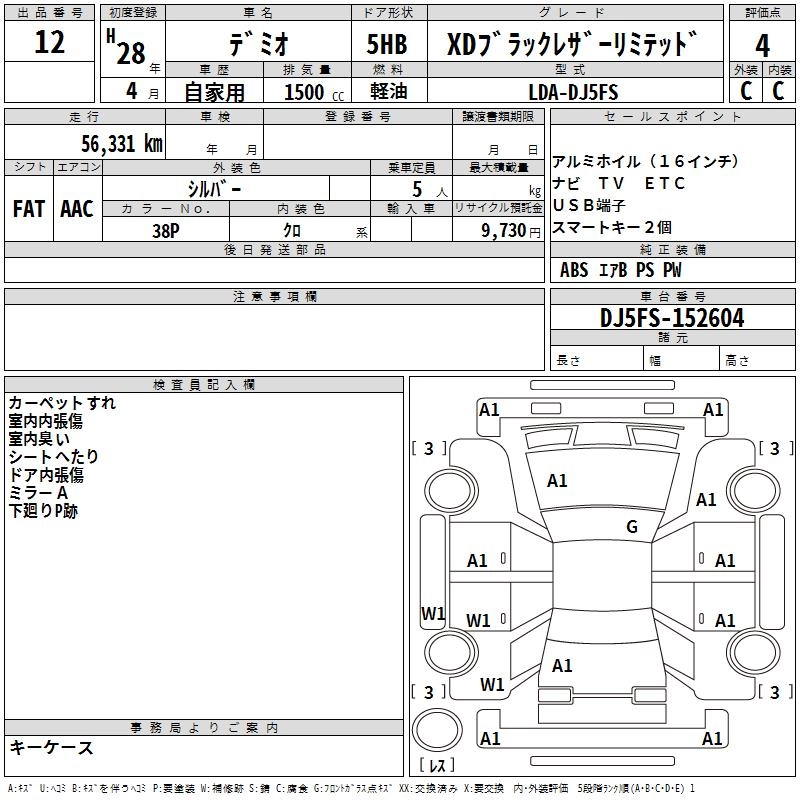The height and width of the screenshot is (800, 800).
Task: Select the color number 38P
Action: [x=165, y=229]
